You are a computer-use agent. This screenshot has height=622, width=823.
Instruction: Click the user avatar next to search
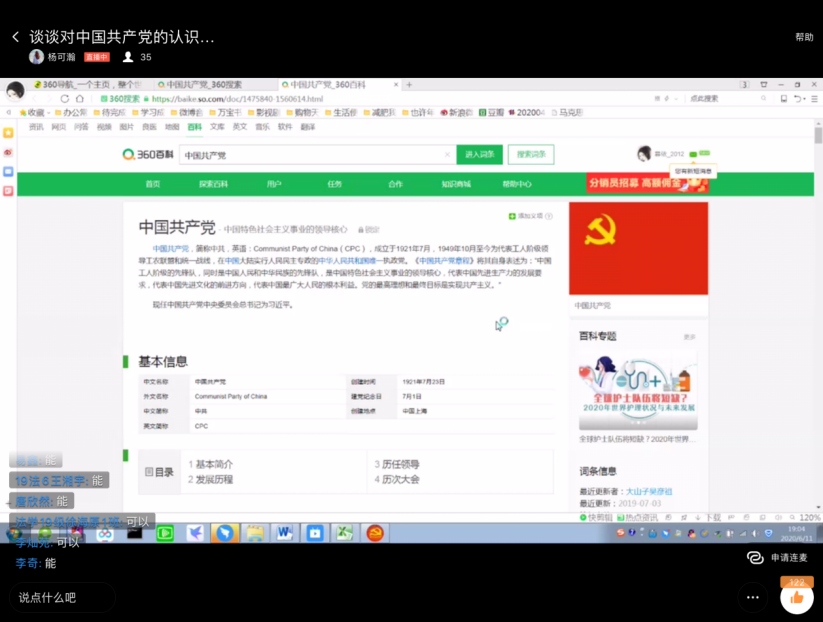[644, 154]
